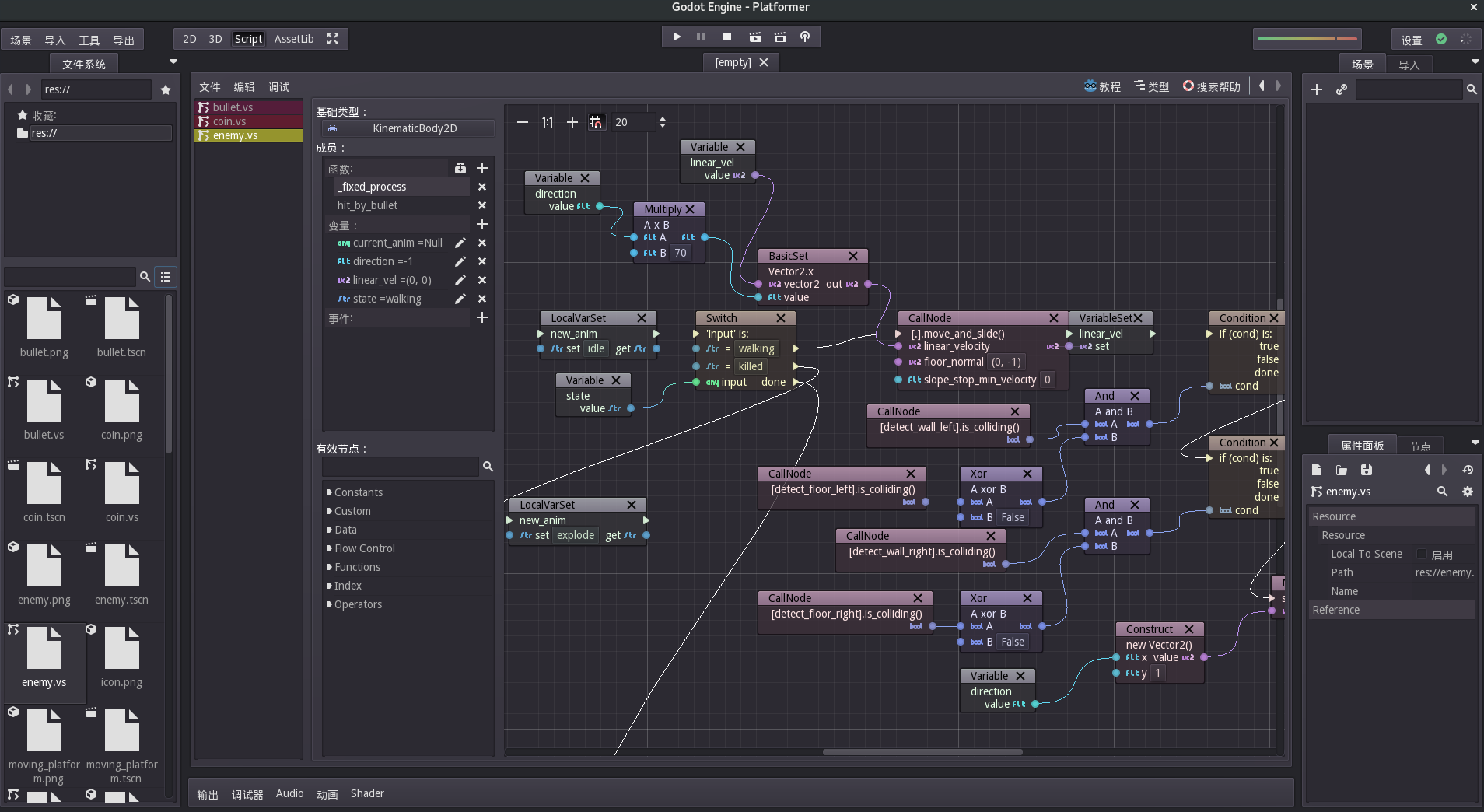The width and height of the screenshot is (1484, 812).
Task: Toggle fullscreen distraction-free mode icon
Action: pos(333,39)
